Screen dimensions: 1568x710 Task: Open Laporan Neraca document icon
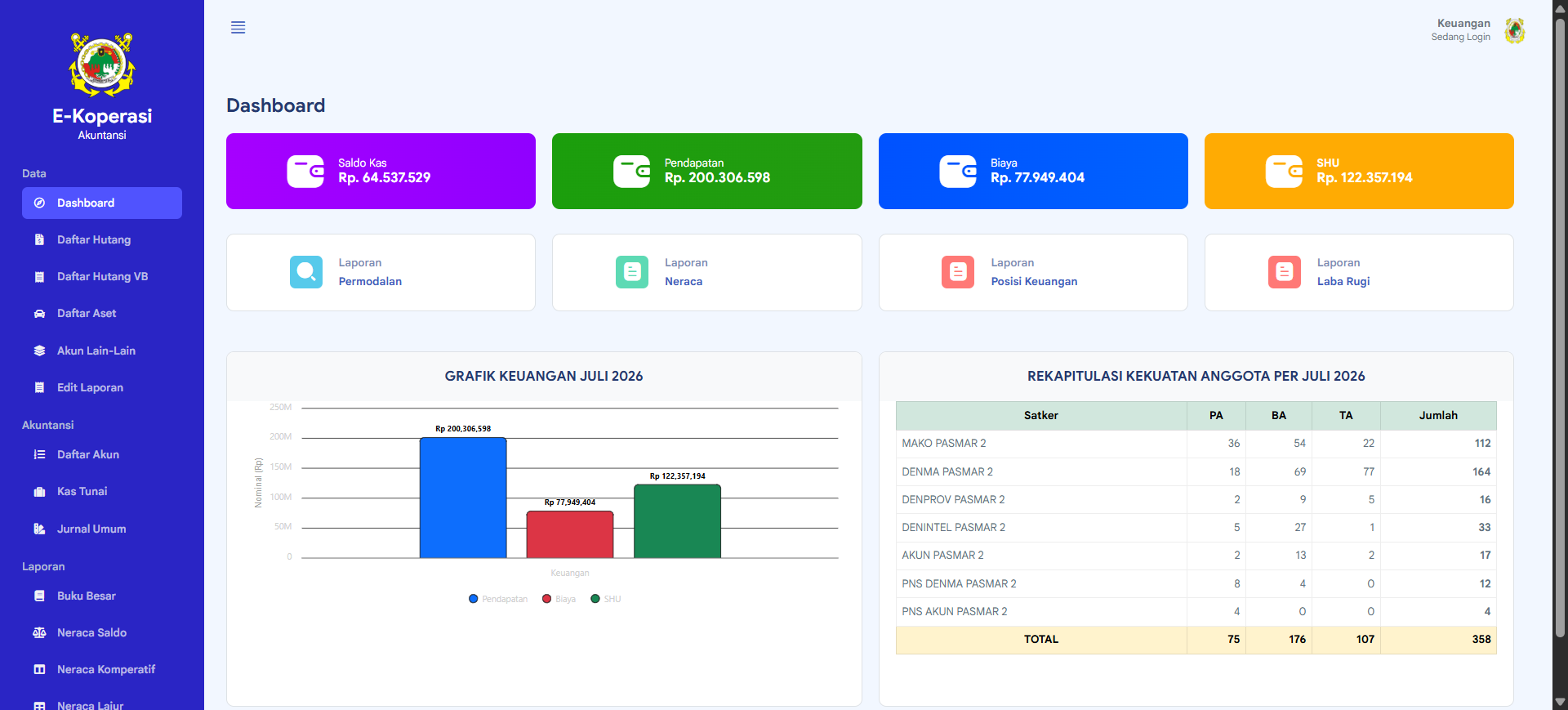[x=632, y=272]
